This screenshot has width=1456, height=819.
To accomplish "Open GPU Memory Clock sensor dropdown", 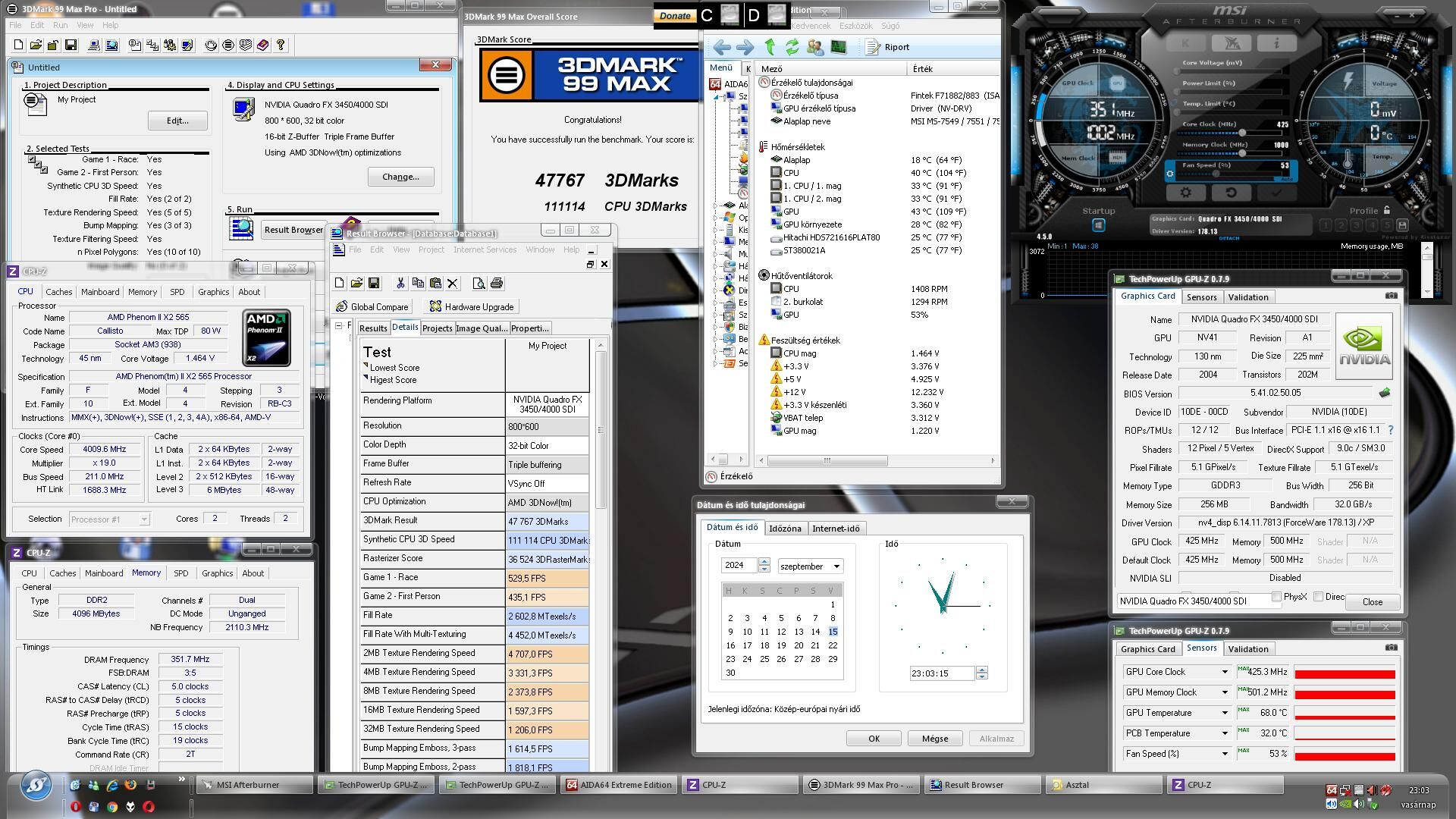I will (1224, 692).
